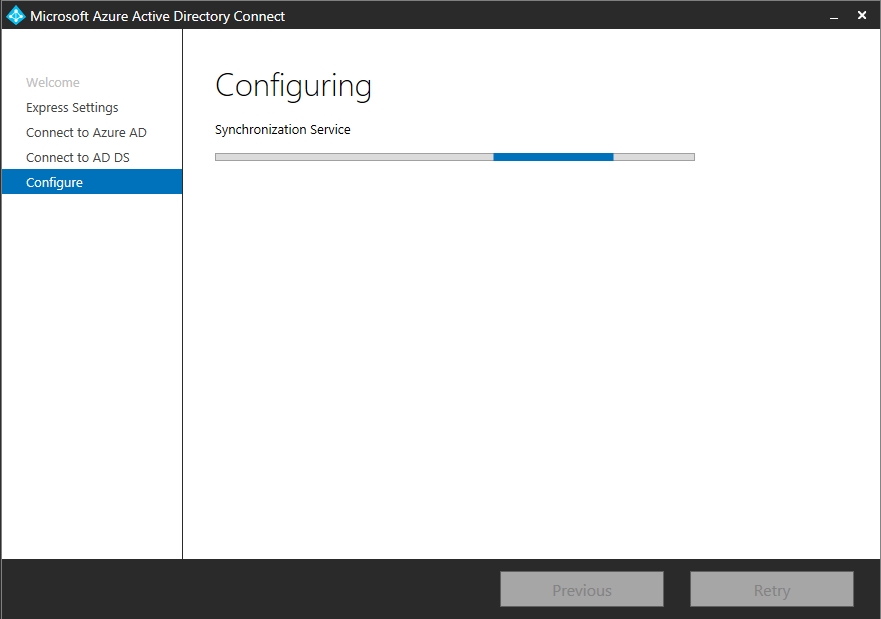Image resolution: width=881 pixels, height=619 pixels.
Task: Switch to Connect to AD DS step
Action: [78, 158]
